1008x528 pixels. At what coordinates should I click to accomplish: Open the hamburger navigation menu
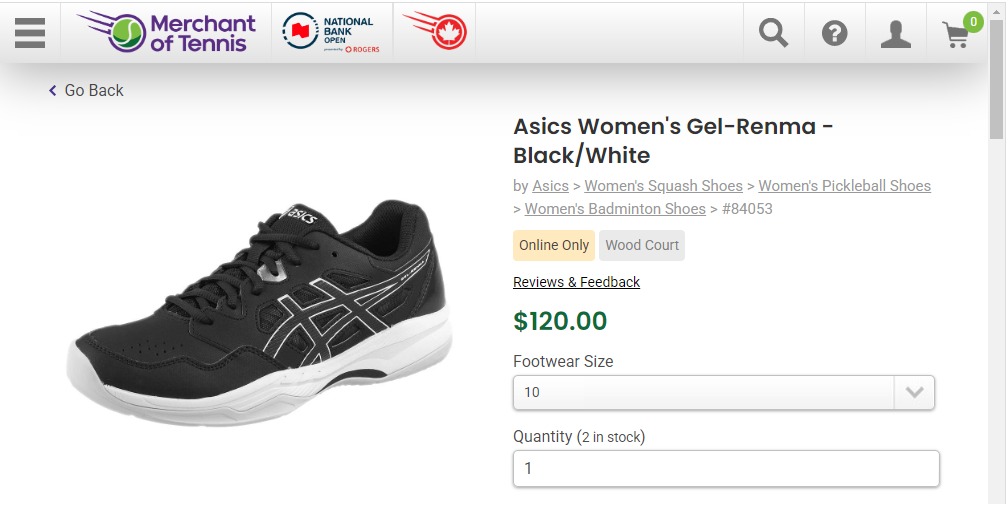[30, 33]
